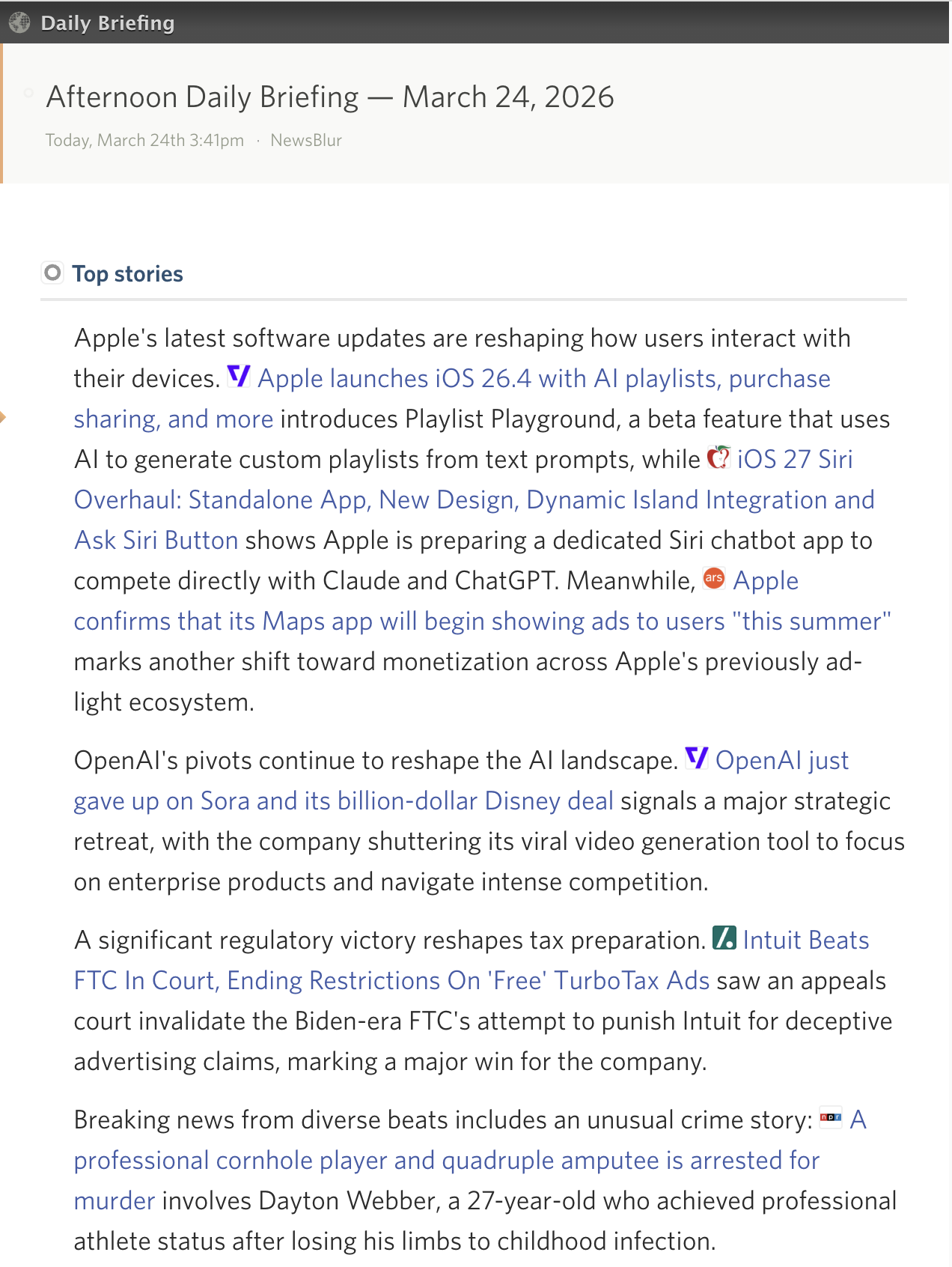Click The Verge favicon beside the OpenAI Sora story
This screenshot has width=952, height=1267.
(697, 758)
